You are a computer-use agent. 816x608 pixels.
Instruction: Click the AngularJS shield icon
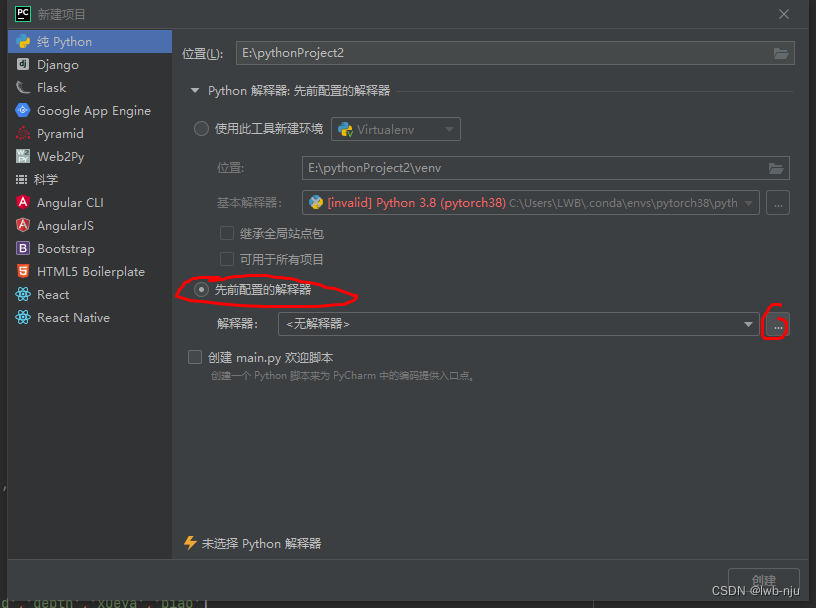click(23, 225)
